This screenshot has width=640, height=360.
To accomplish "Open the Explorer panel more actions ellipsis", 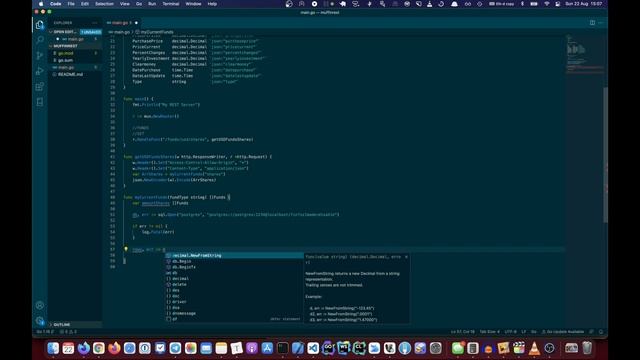I will pos(95,23).
